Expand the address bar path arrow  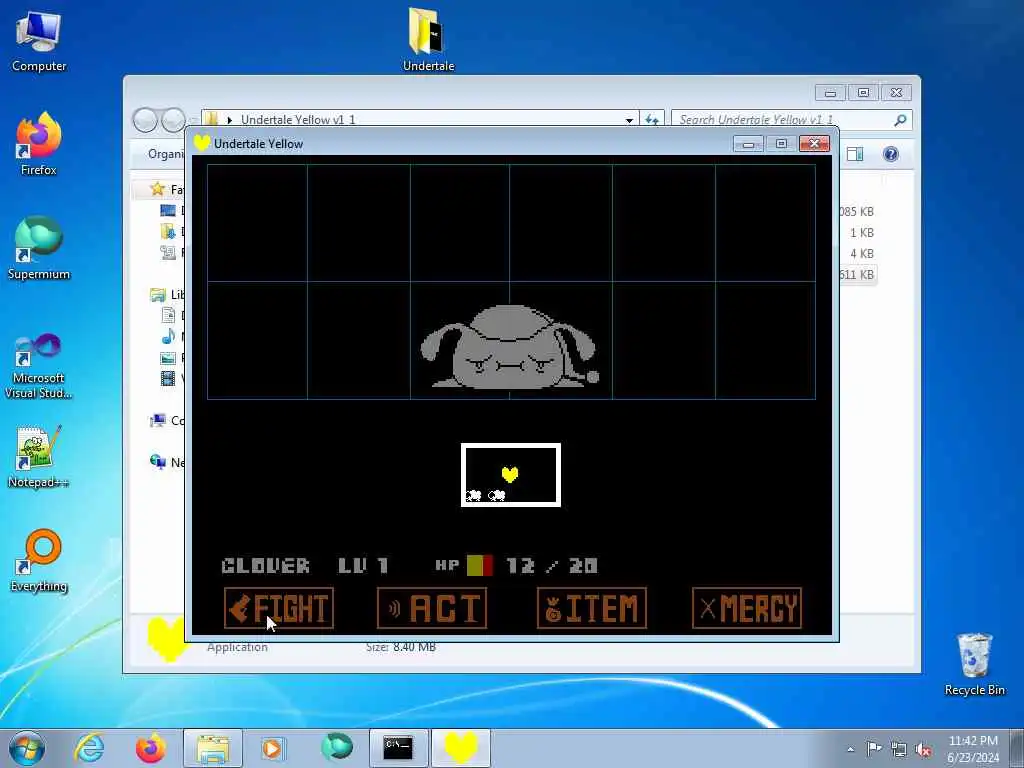coord(229,120)
